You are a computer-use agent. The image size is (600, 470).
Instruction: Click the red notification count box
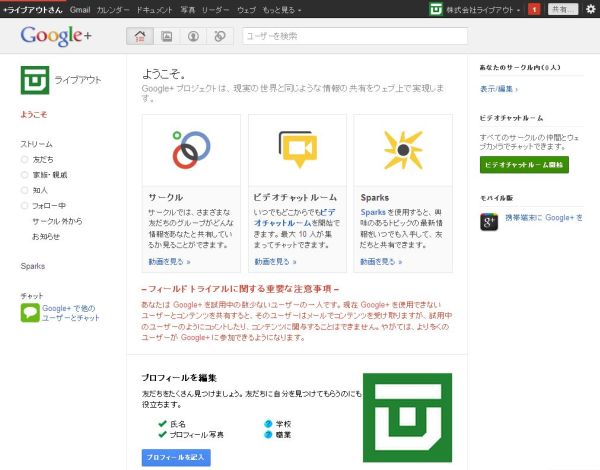click(x=534, y=9)
